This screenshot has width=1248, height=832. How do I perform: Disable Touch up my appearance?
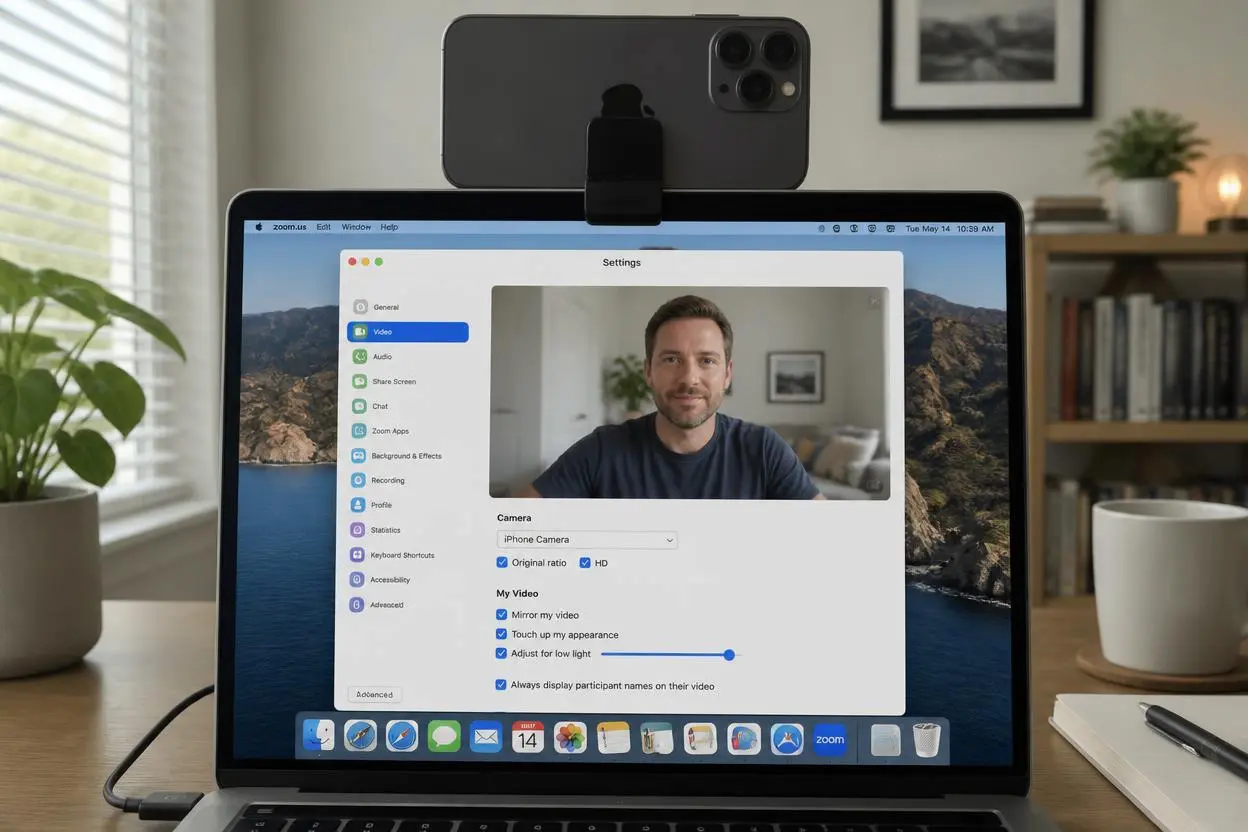tap(502, 634)
